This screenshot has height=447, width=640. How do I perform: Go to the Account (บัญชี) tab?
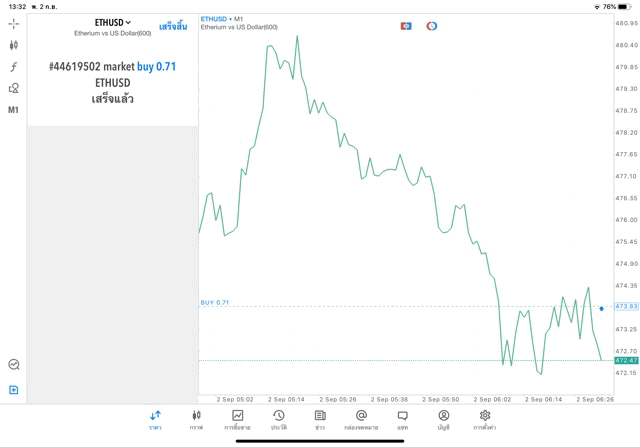[x=443, y=420]
